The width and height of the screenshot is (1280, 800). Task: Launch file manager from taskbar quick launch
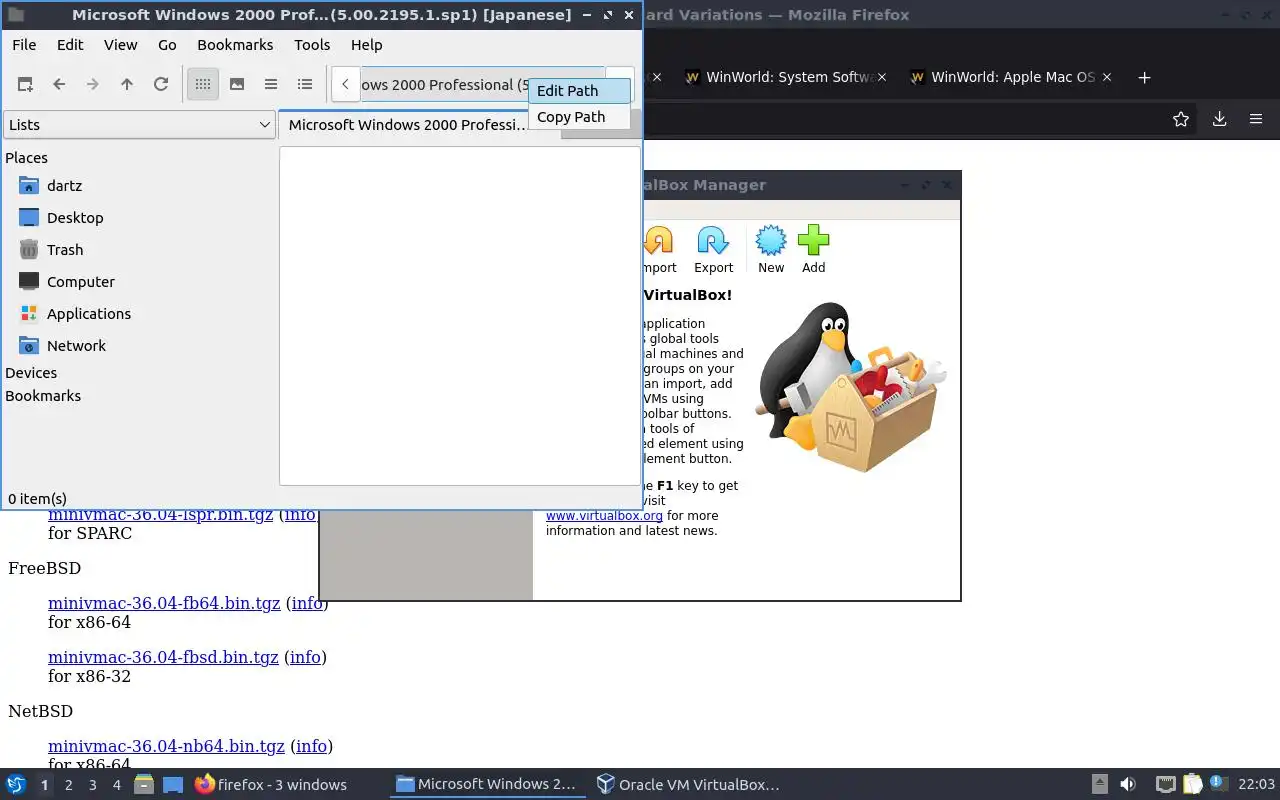click(x=144, y=784)
